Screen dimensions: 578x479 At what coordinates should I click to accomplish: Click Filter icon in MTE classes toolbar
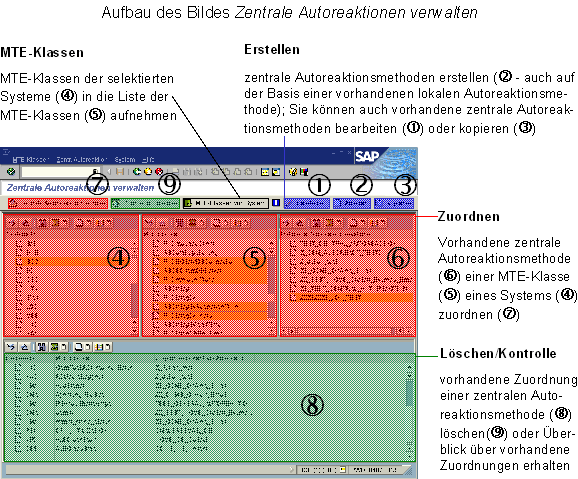[x=192, y=223]
